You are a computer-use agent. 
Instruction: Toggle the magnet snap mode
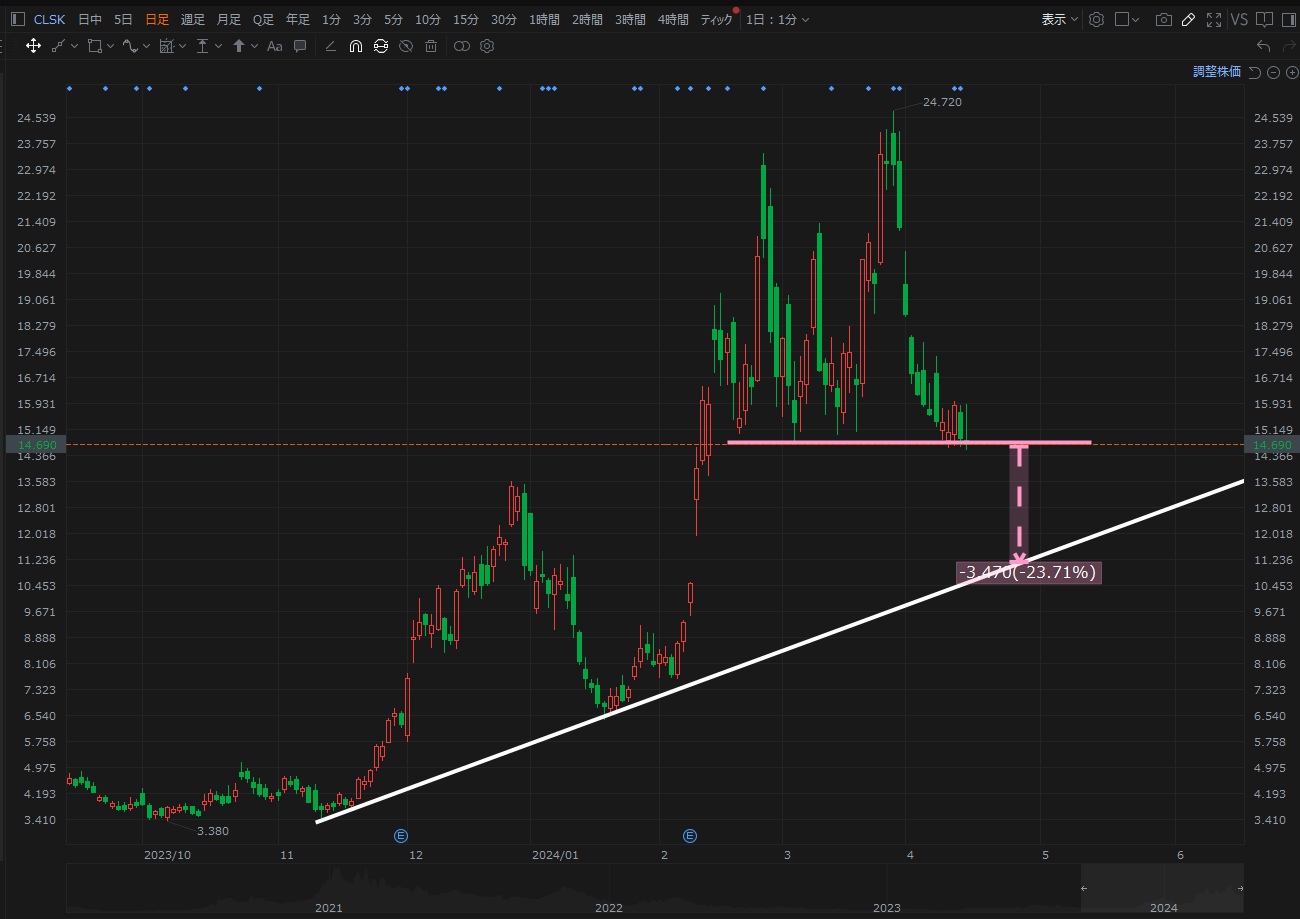pos(355,46)
